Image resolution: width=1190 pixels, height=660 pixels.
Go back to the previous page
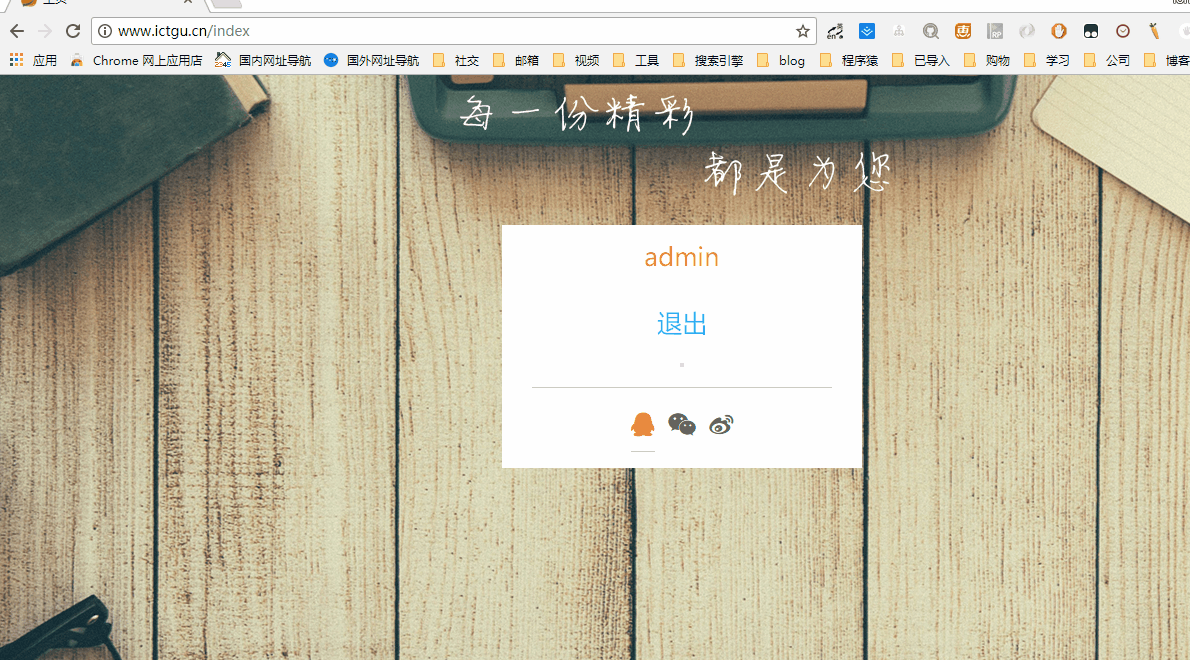click(x=17, y=31)
